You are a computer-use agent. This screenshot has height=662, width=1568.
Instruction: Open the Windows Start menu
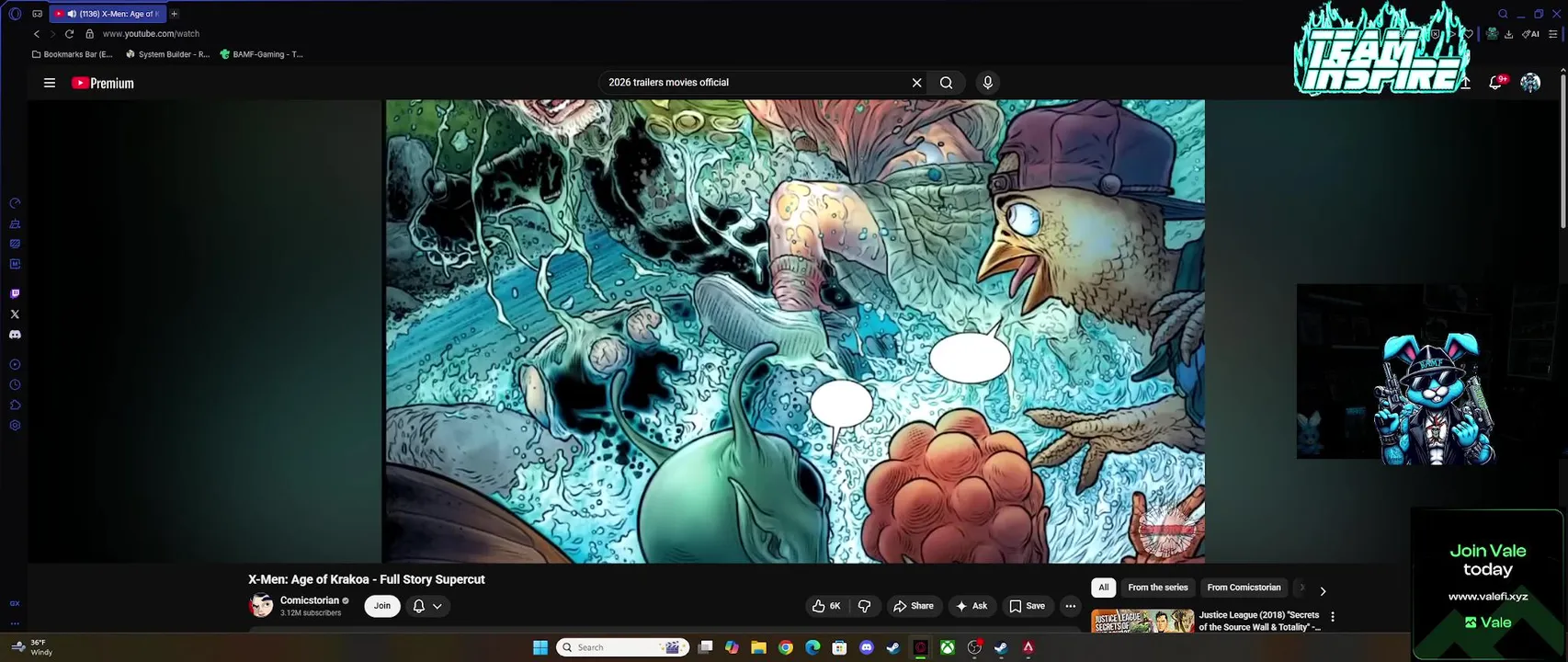(x=540, y=647)
